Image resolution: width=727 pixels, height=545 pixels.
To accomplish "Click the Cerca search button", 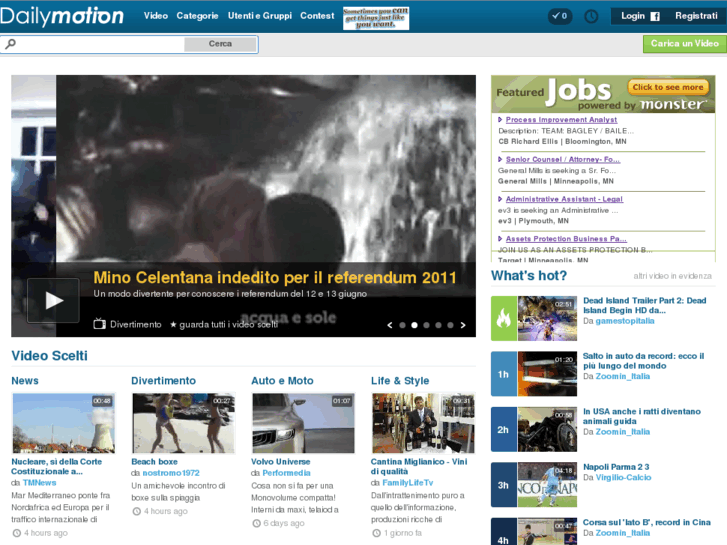I will coord(220,44).
